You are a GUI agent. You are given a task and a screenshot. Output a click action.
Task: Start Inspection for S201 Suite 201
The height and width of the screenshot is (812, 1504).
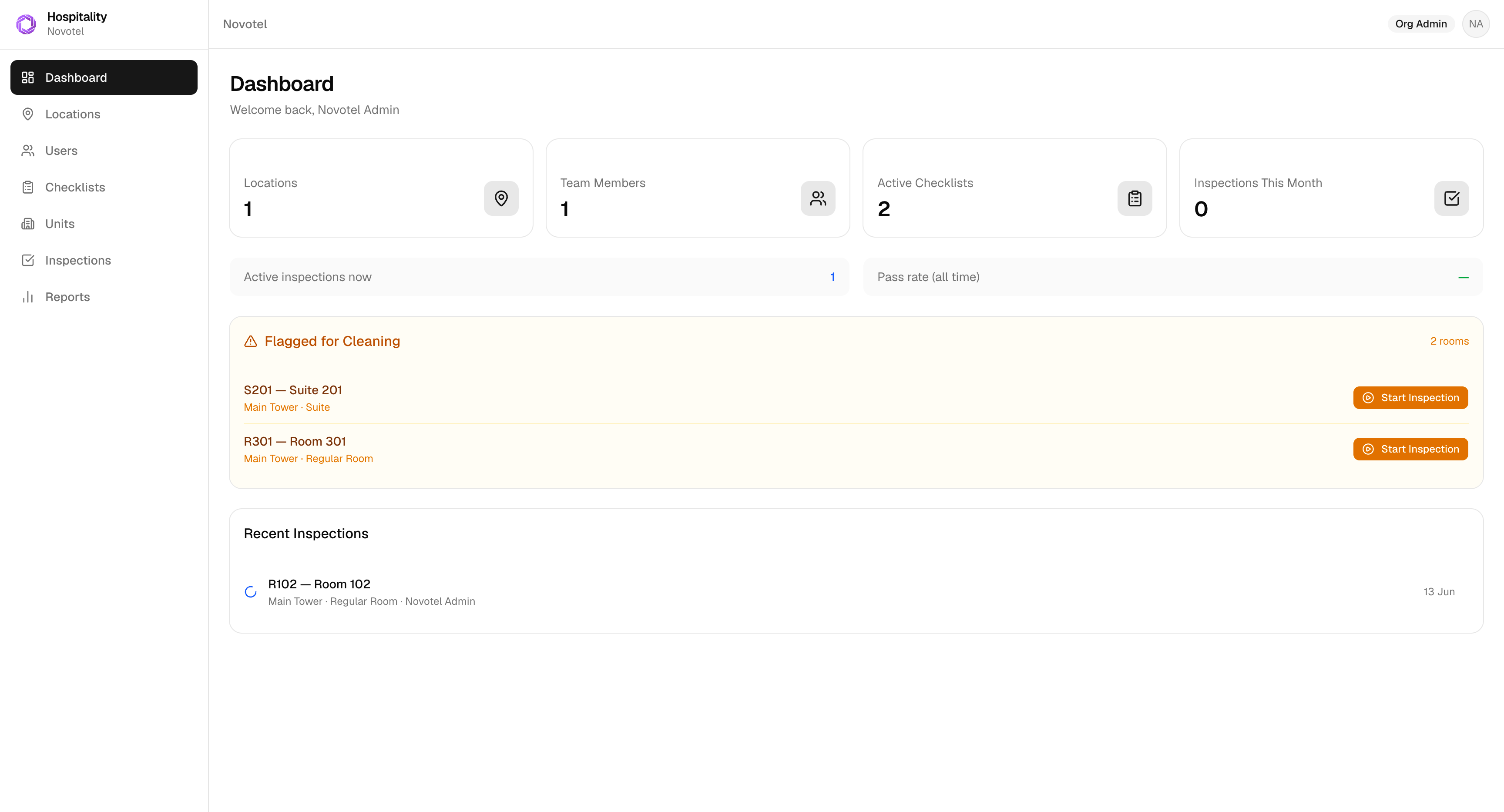1410,398
